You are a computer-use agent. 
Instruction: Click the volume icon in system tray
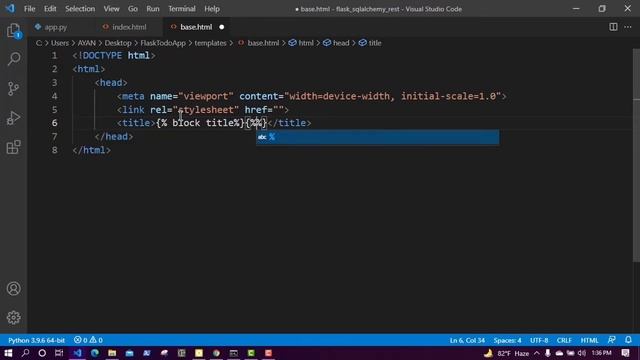(x=582, y=353)
